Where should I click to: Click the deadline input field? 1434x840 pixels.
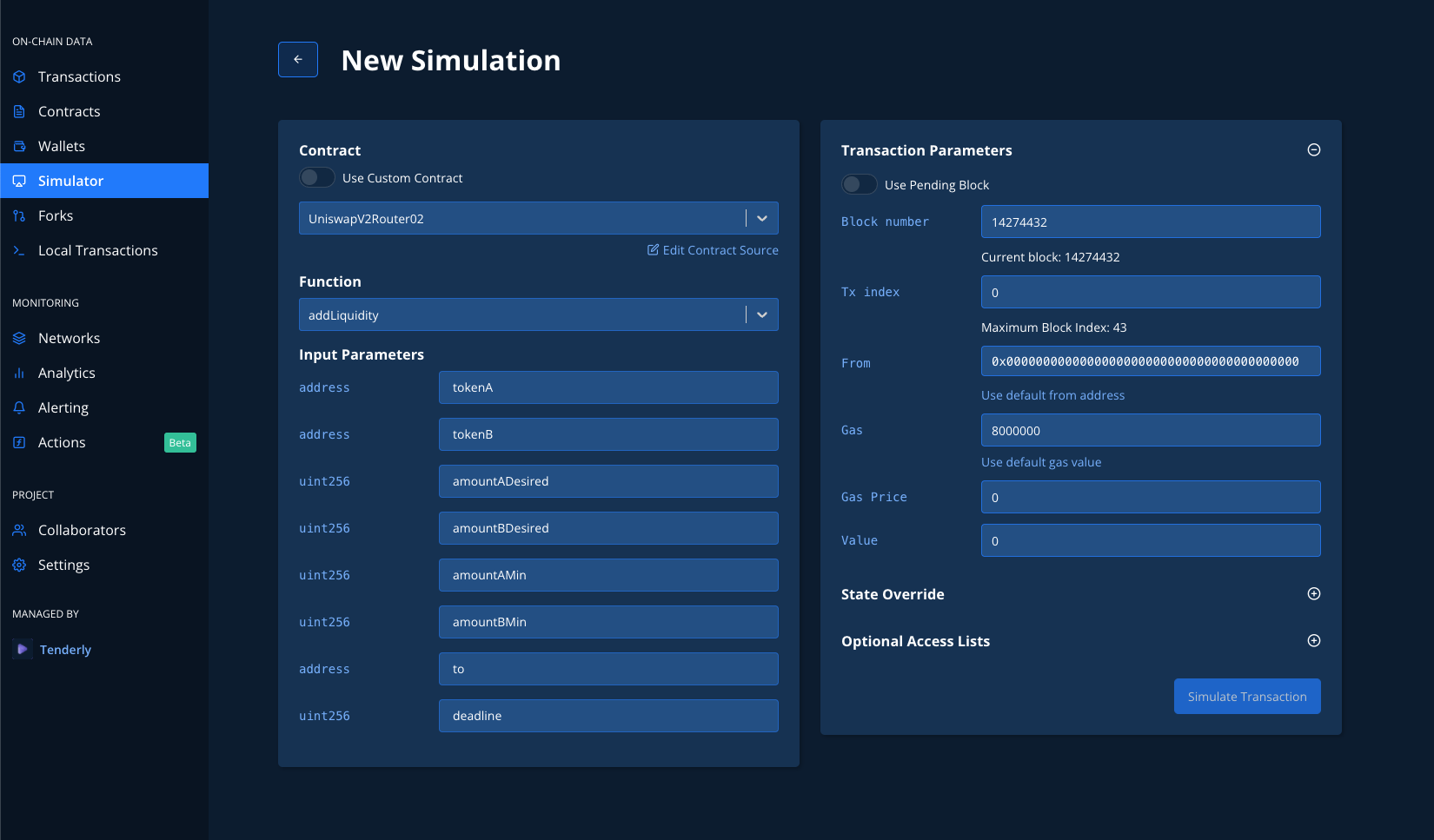pos(608,716)
